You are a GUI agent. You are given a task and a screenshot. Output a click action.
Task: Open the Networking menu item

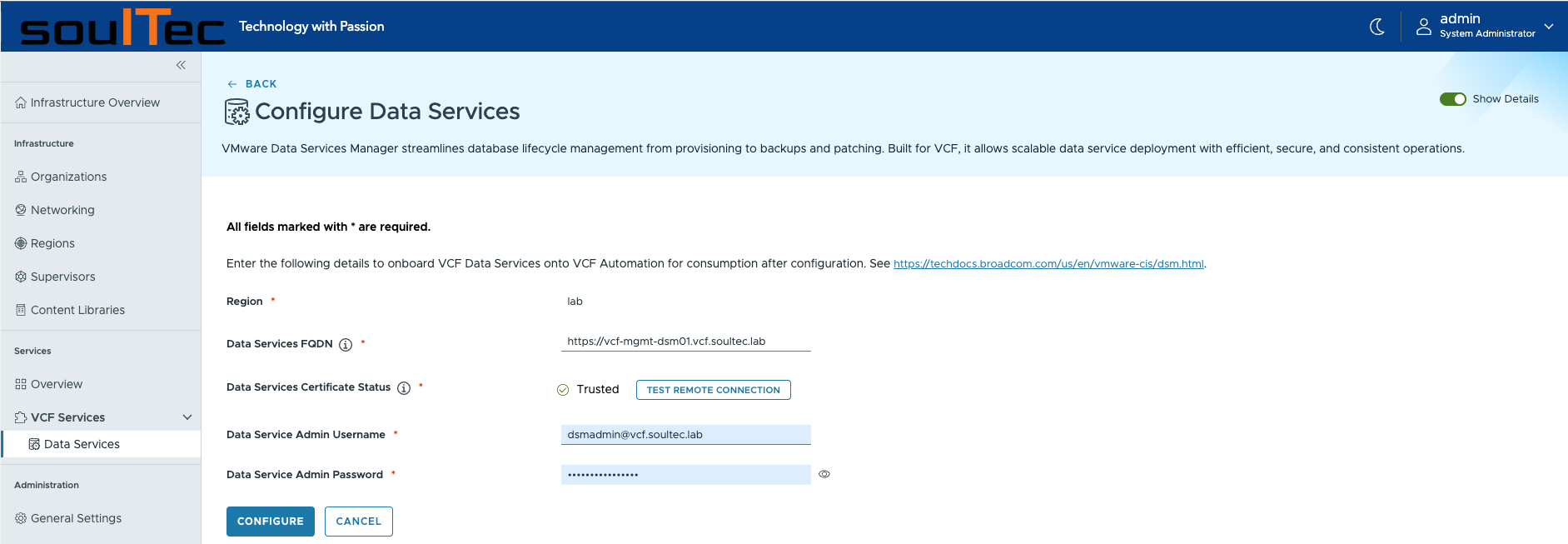pos(62,210)
